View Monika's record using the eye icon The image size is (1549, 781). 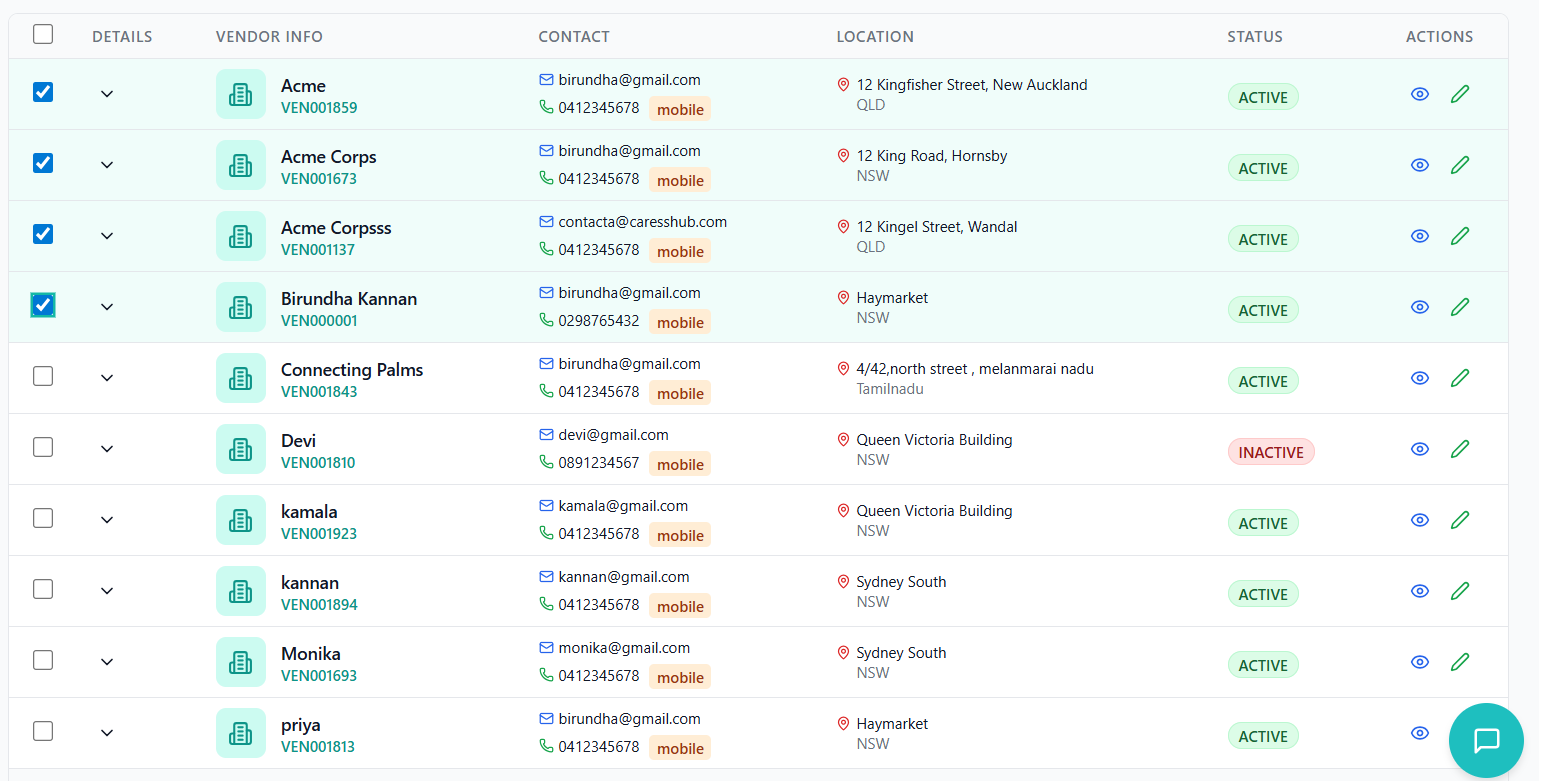pos(1420,662)
